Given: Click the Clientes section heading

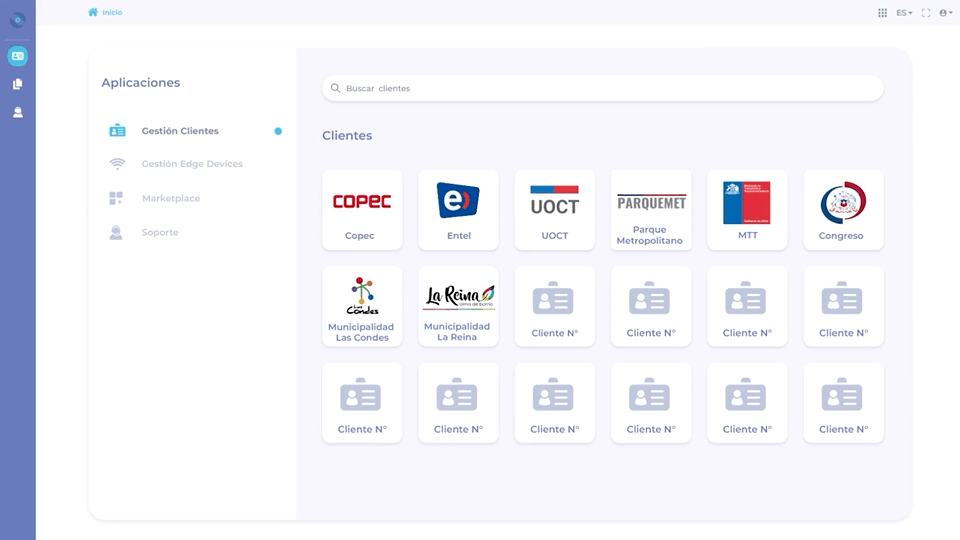Looking at the screenshot, I should click(347, 135).
